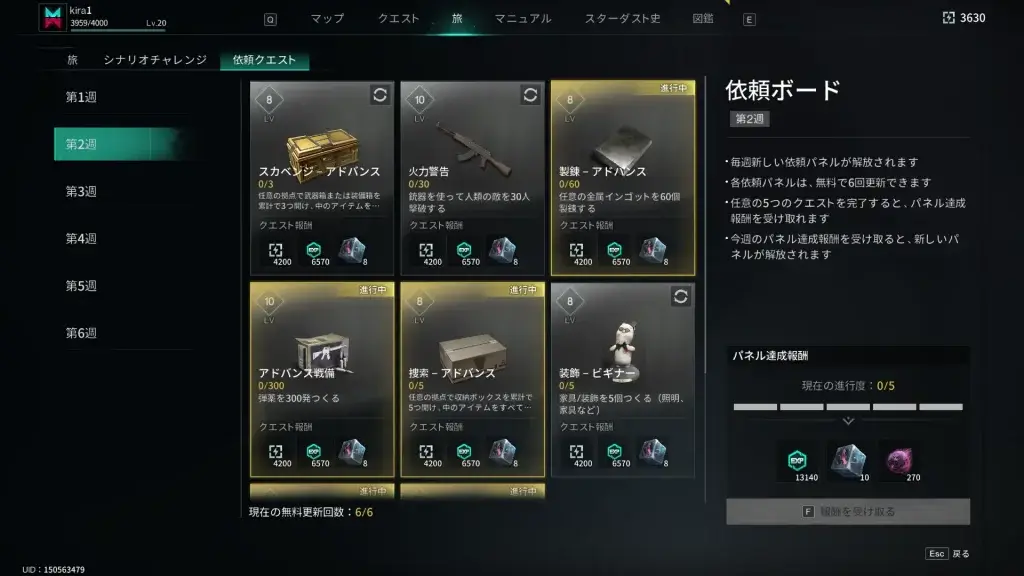Click the player avatar icon for kira1

pyautogui.click(x=52, y=17)
